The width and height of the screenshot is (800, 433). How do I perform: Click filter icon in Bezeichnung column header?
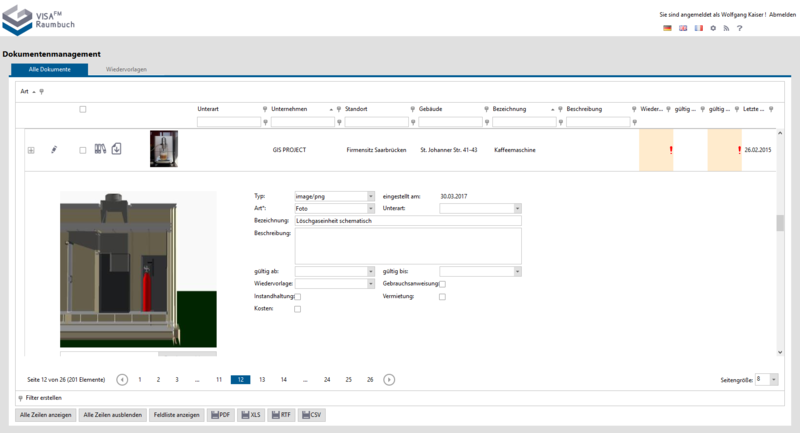click(560, 109)
